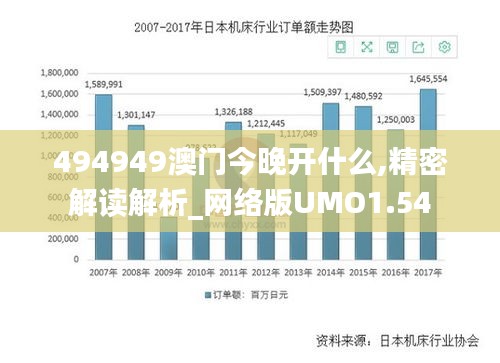Click the source text 资料来源：日本机床行业协会
This screenshot has width=500, height=363.
(x=397, y=341)
